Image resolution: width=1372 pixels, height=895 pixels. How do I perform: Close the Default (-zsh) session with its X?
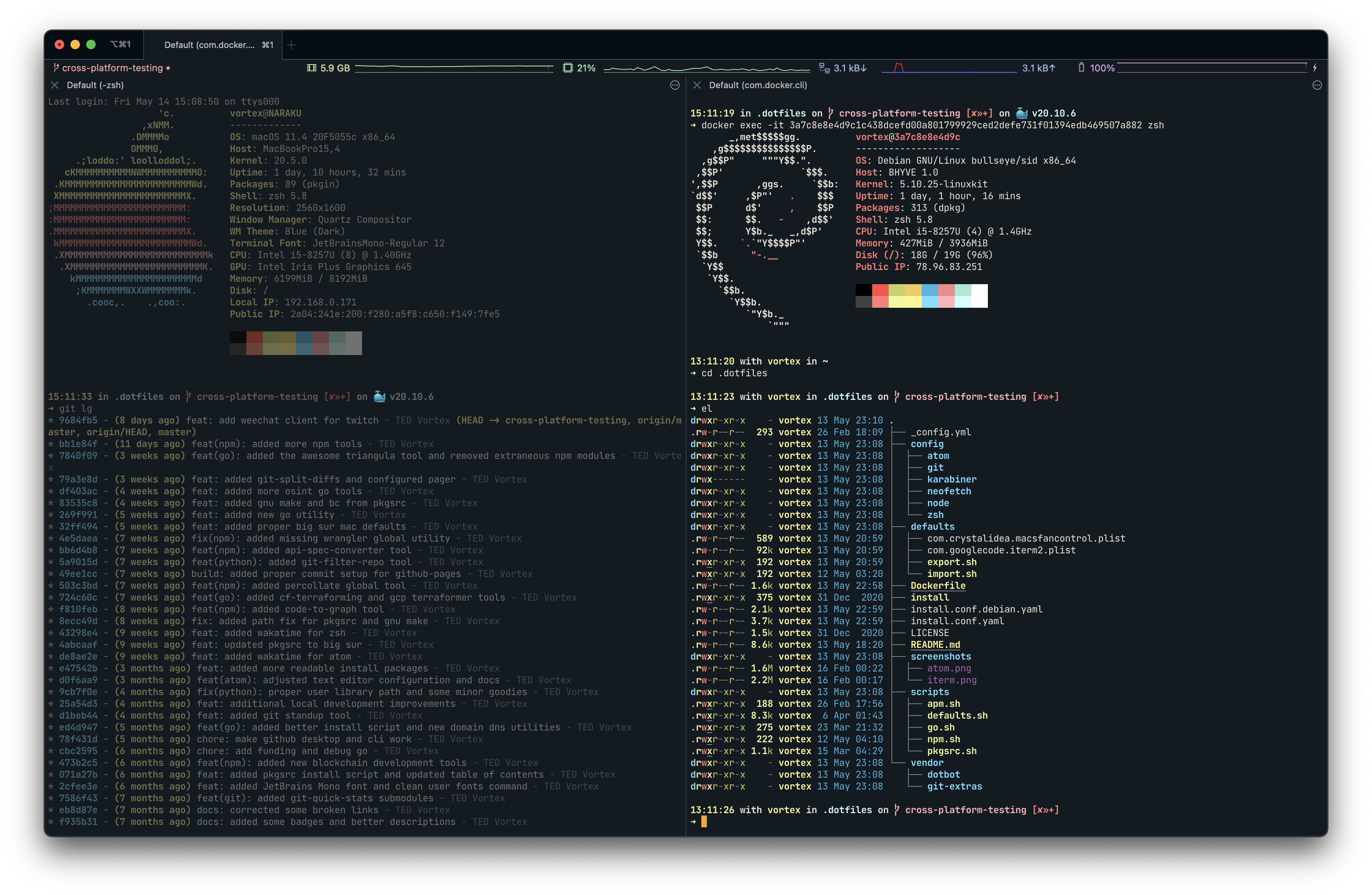55,85
